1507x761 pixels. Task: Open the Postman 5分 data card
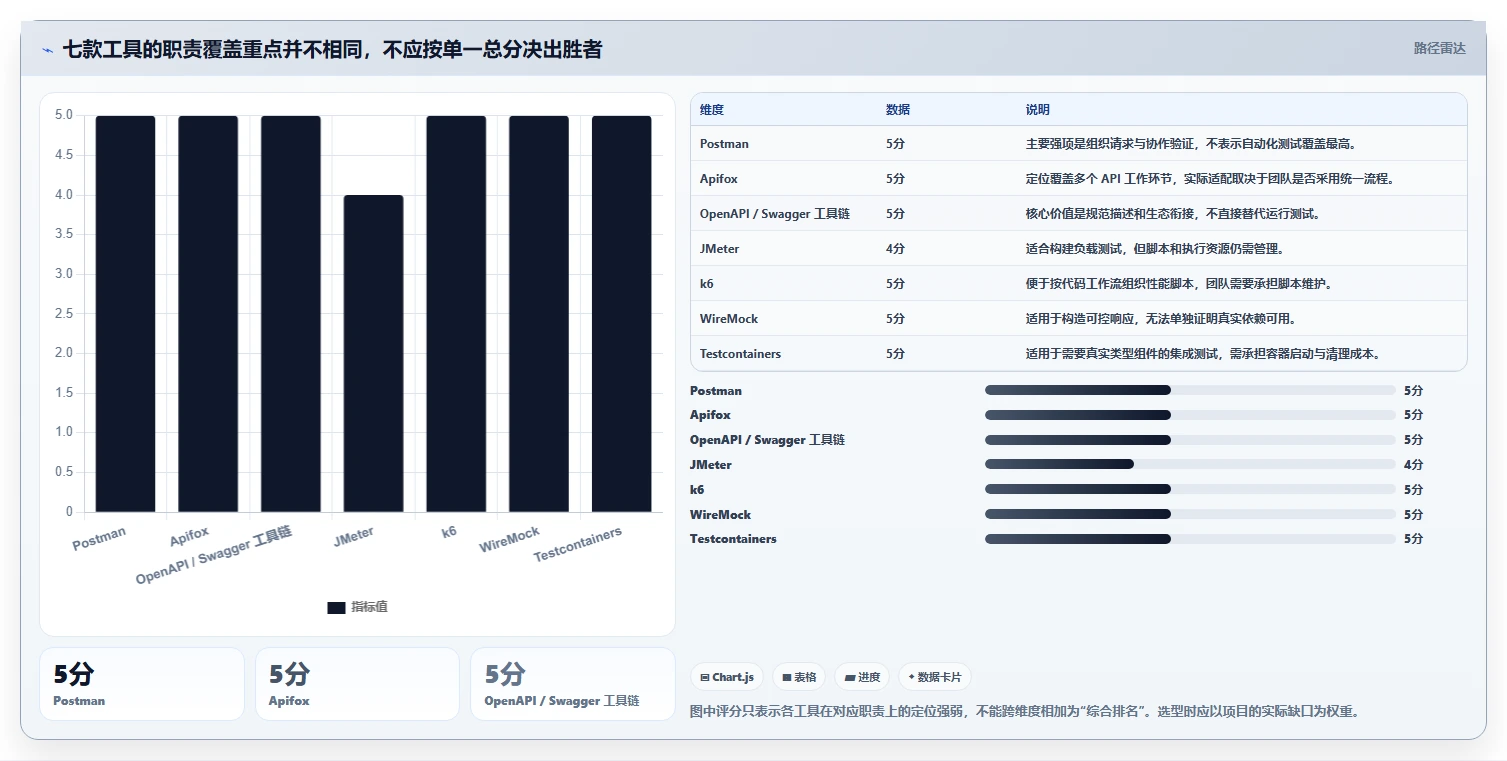(x=142, y=684)
